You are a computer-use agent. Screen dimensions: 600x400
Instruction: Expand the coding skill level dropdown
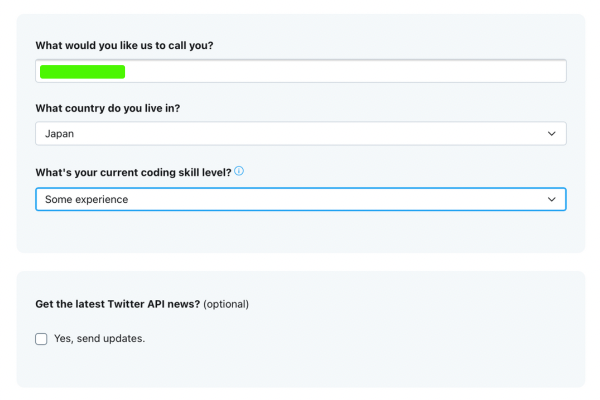[300, 199]
